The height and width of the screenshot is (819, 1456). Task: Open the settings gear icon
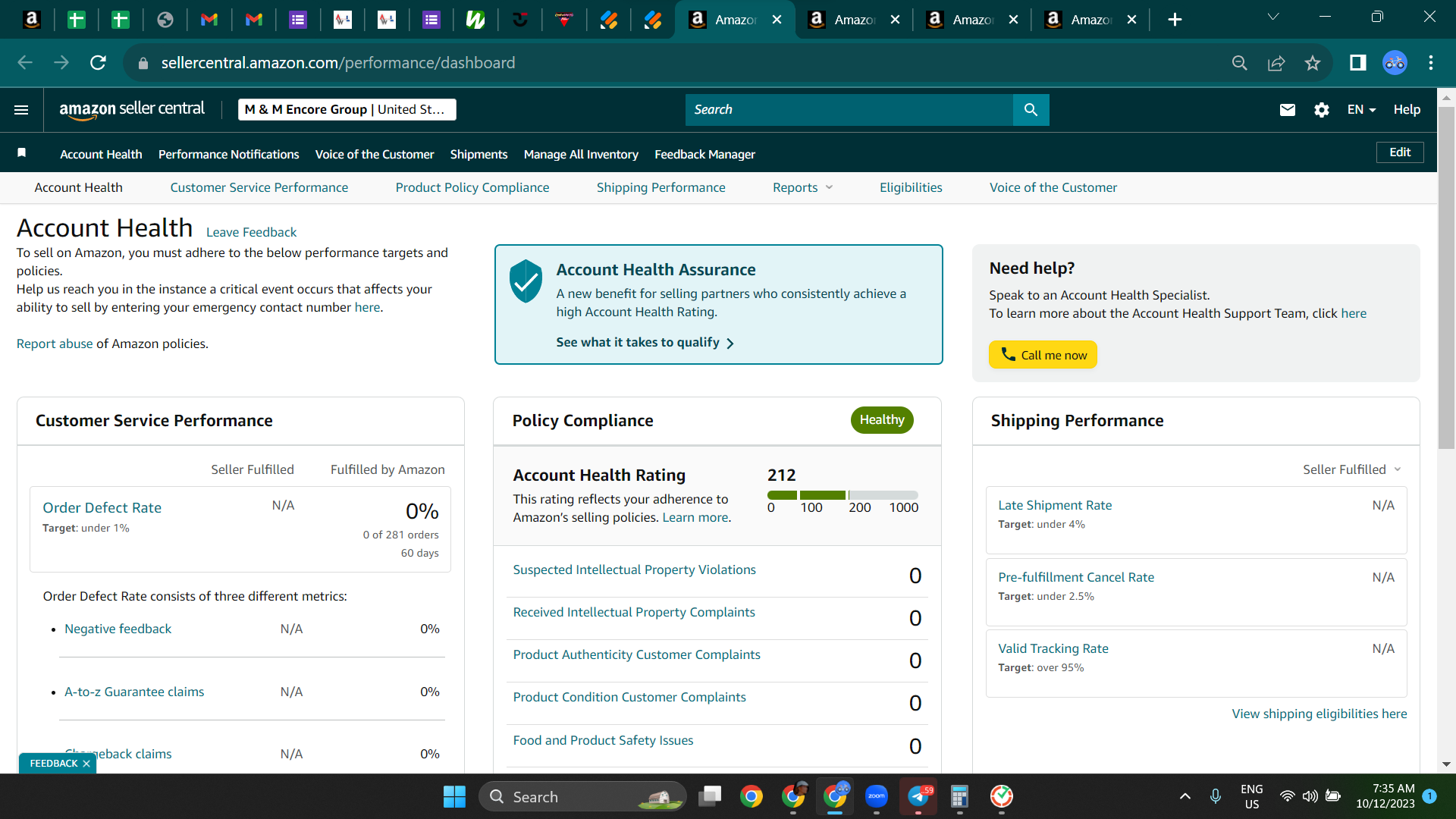(1322, 110)
